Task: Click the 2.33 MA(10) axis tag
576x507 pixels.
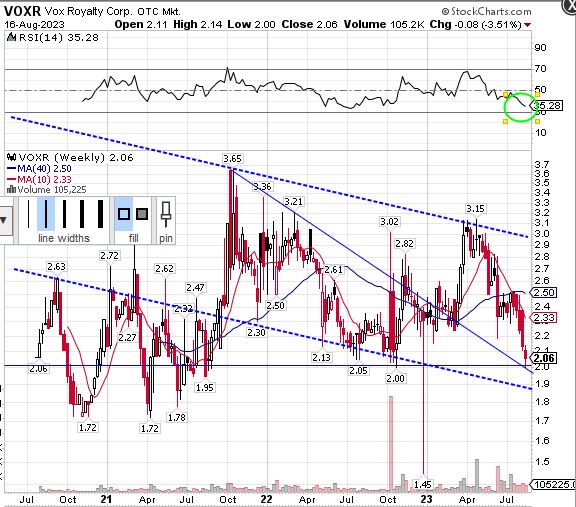Action: pos(544,317)
